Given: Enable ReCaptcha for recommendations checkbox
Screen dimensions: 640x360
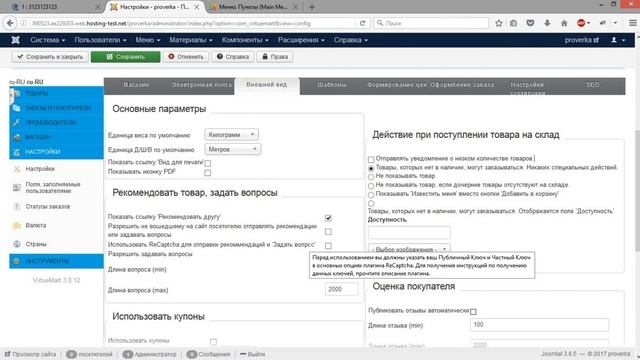Looking at the screenshot, I should (328, 246).
